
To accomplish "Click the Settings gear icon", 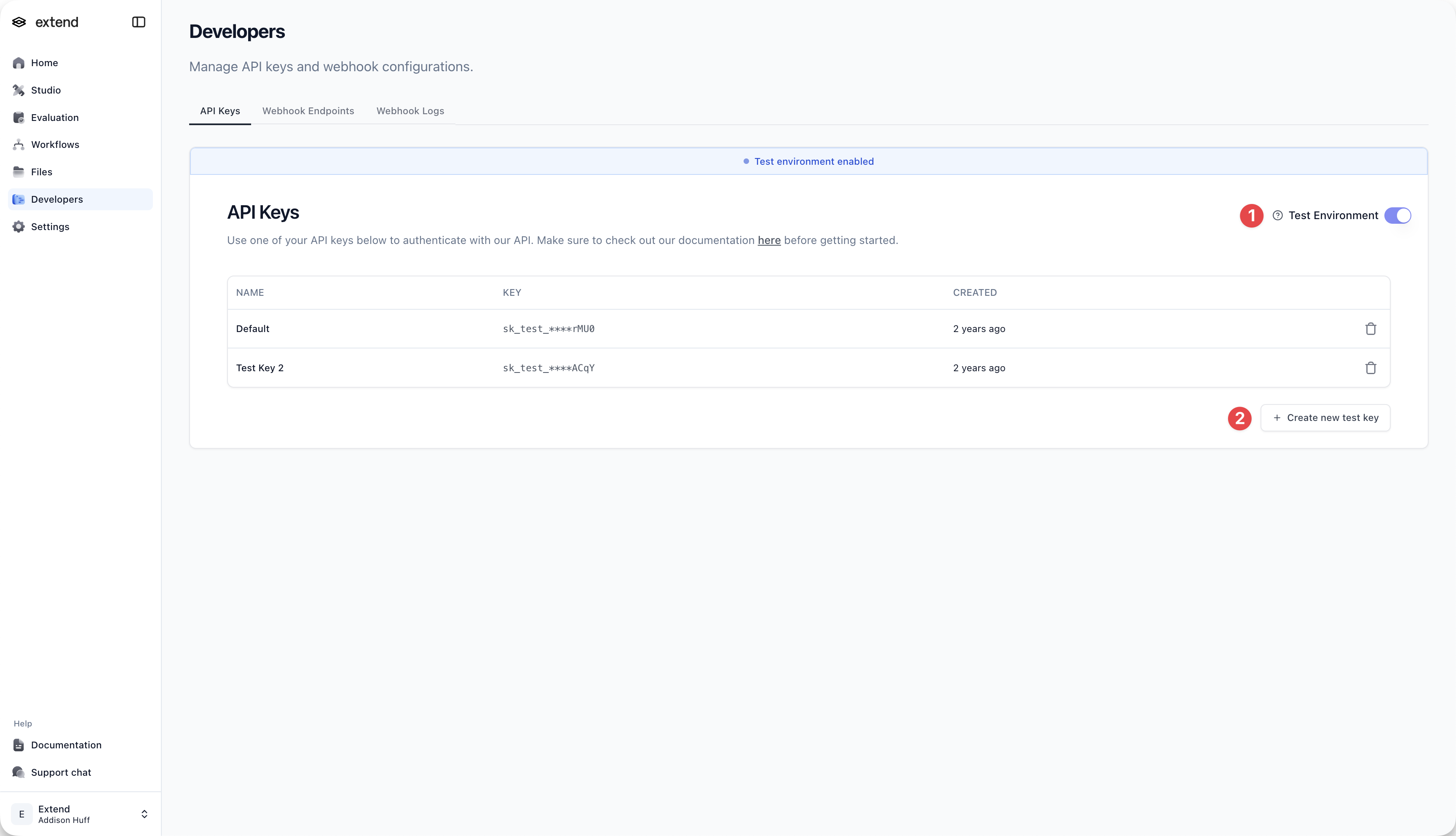I will [19, 227].
